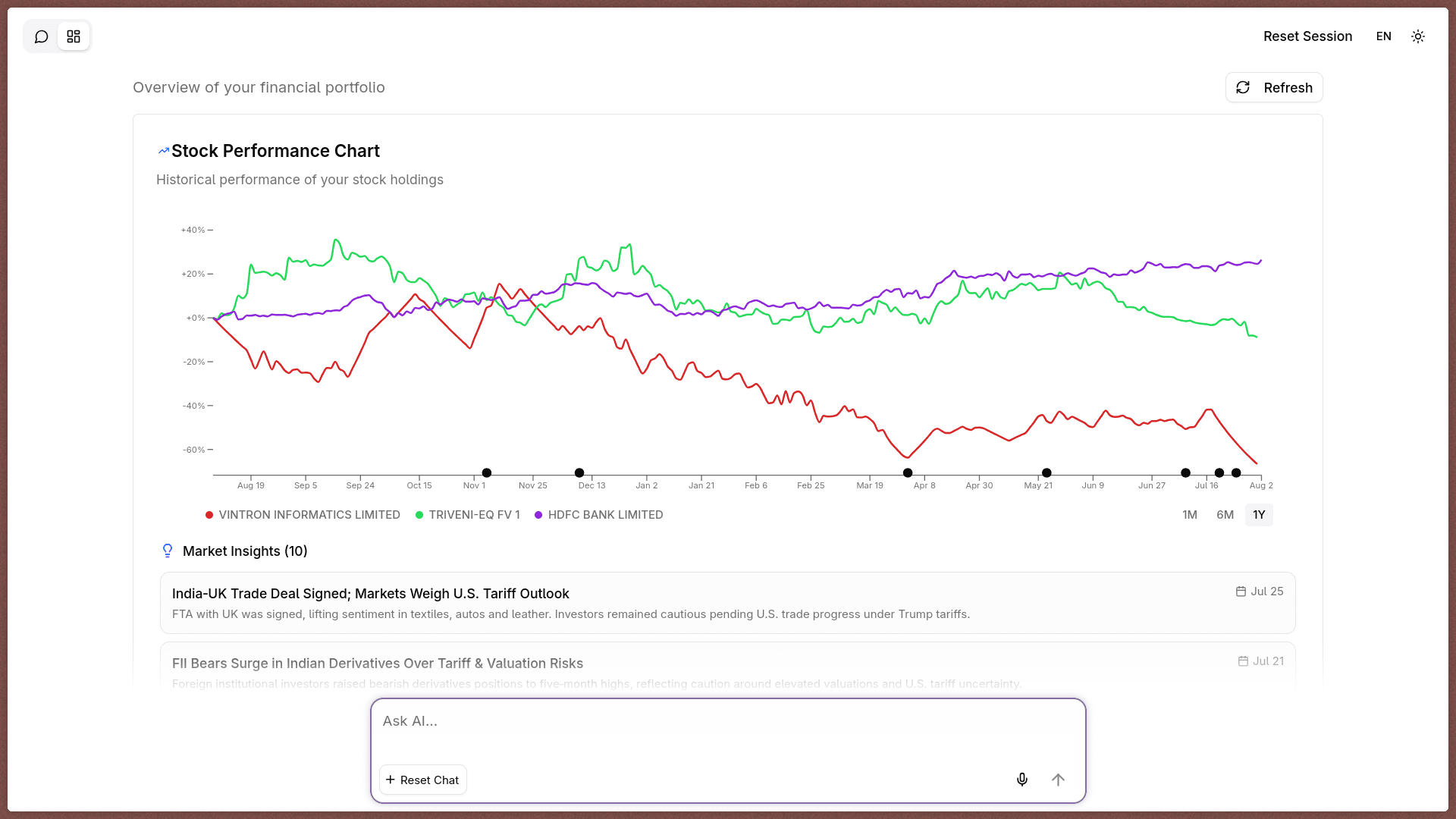This screenshot has height=819, width=1456.
Task: Click the Refresh button
Action: click(1274, 87)
